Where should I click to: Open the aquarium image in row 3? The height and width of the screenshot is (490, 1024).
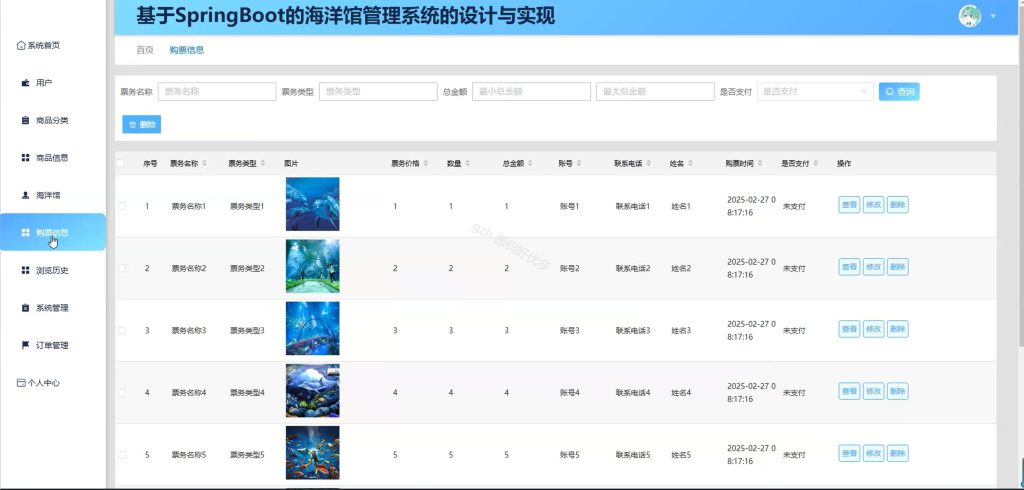coord(312,328)
